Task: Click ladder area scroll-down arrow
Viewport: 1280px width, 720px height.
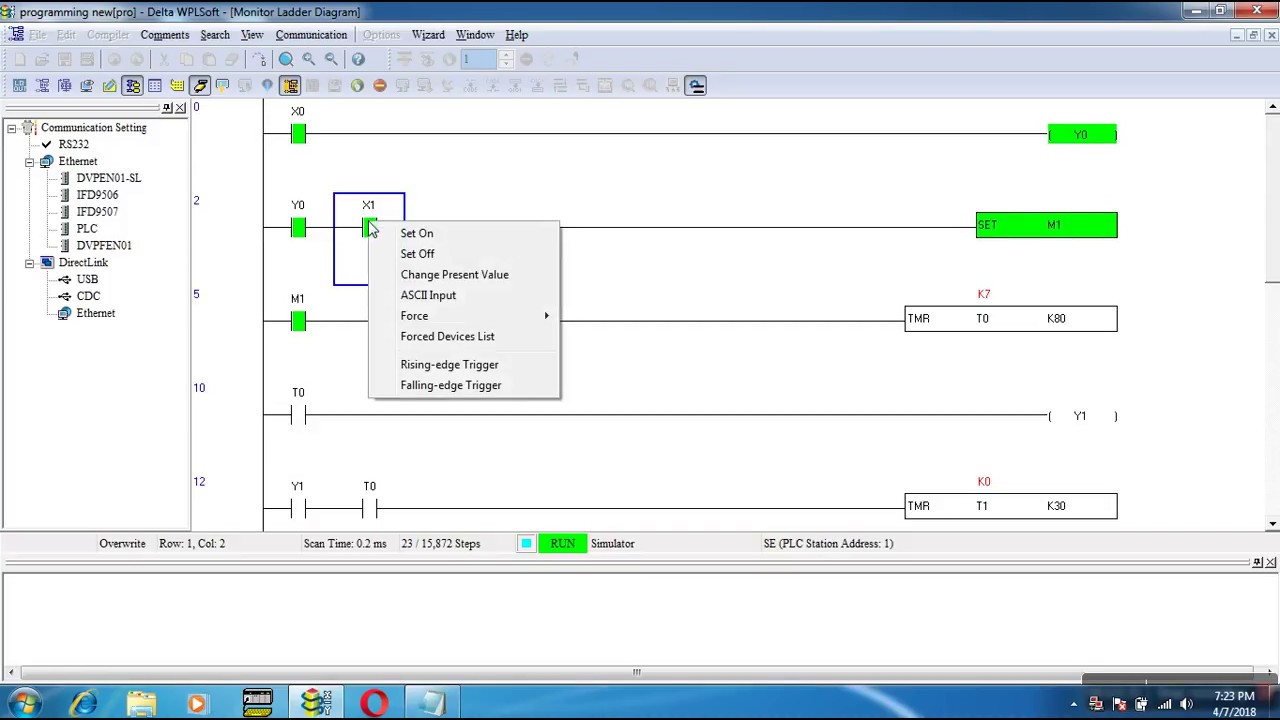Action: click(x=1272, y=523)
